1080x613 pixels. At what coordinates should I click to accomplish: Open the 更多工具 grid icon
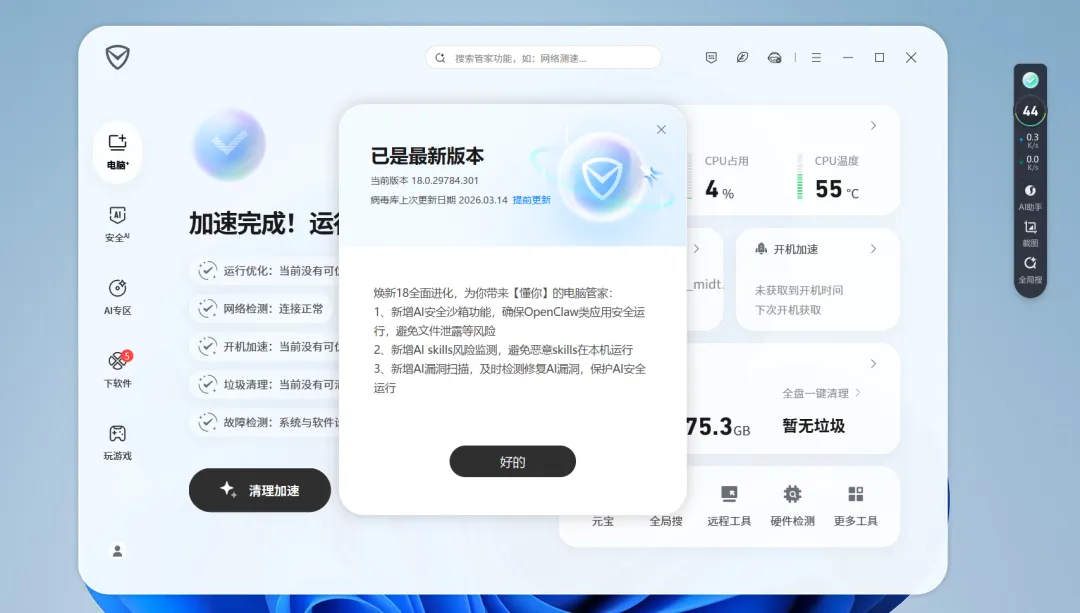[x=855, y=495]
